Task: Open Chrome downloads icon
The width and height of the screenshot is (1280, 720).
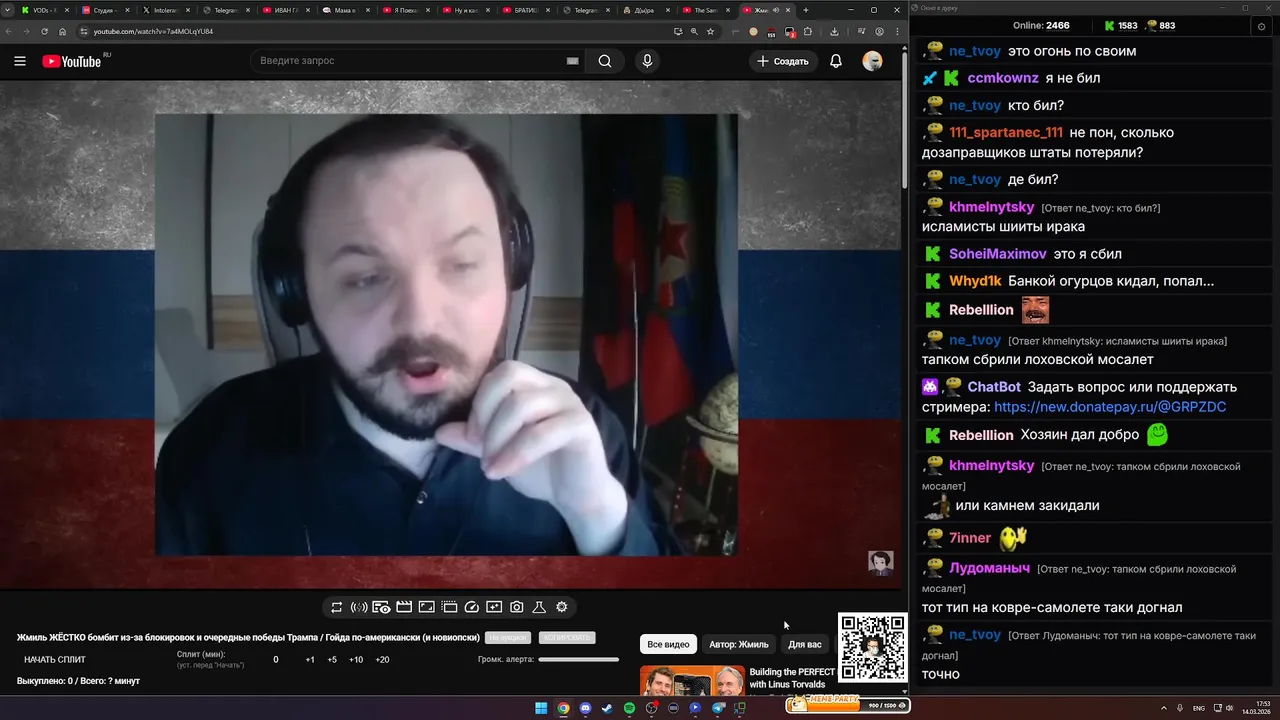Action: tap(834, 31)
